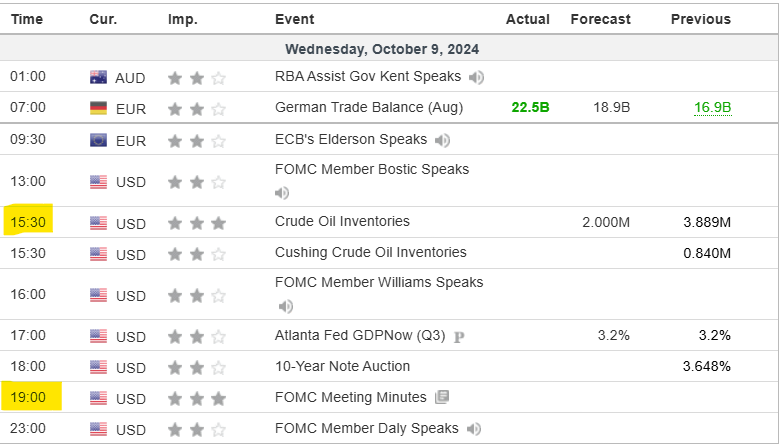
Task: Click three-star importance on FOMC Meeting Minutes row
Action: click(196, 399)
